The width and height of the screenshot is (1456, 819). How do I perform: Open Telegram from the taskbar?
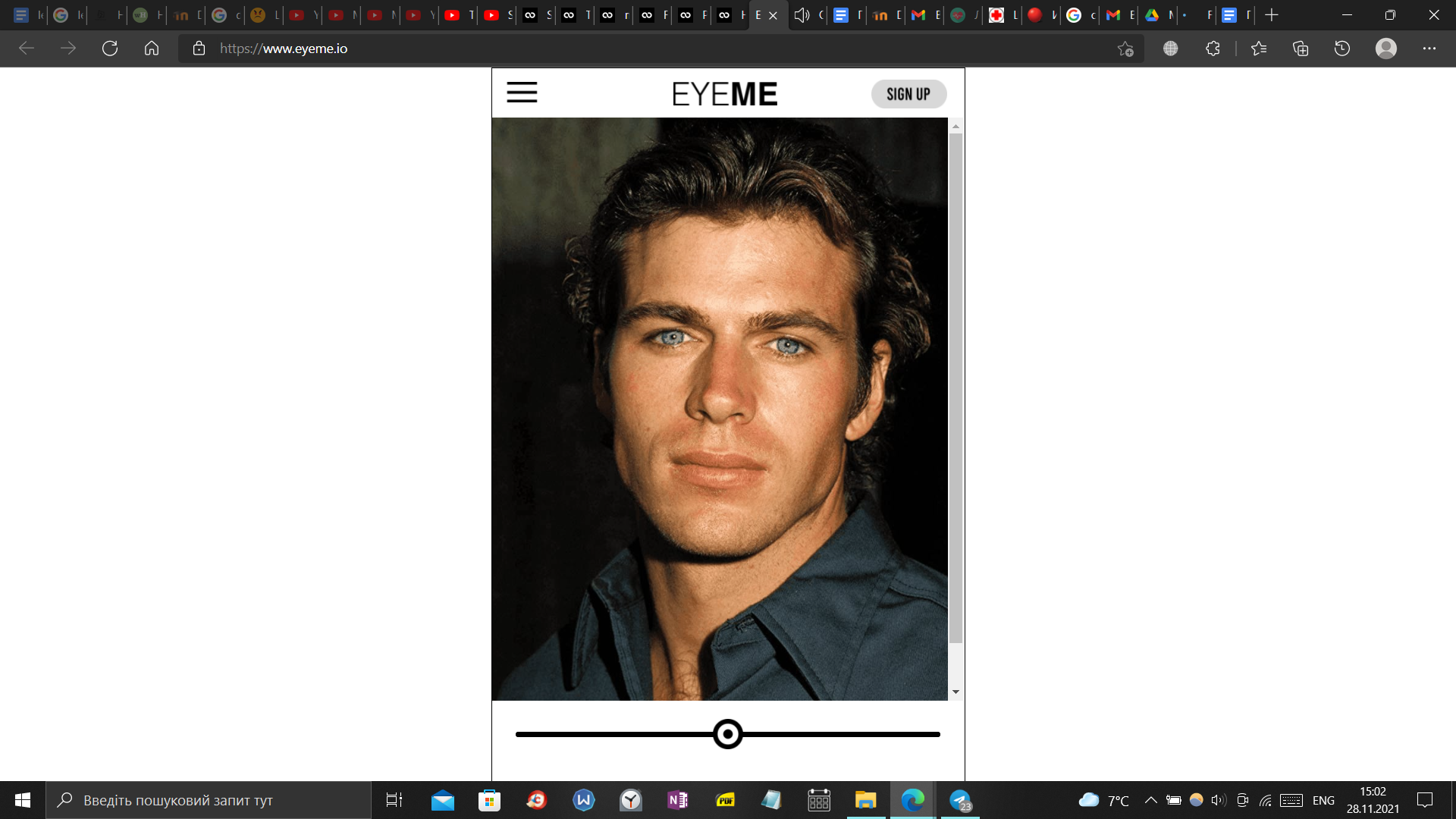click(x=960, y=800)
